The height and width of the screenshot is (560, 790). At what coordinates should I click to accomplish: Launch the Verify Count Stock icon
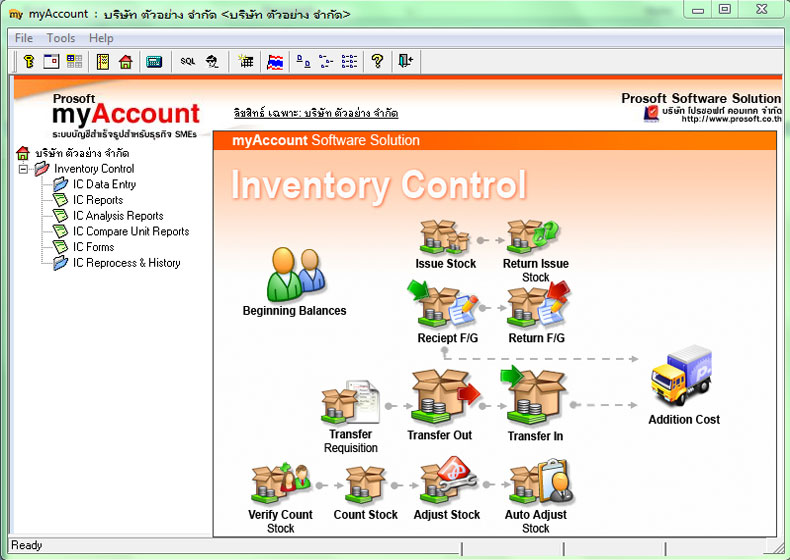(x=281, y=483)
